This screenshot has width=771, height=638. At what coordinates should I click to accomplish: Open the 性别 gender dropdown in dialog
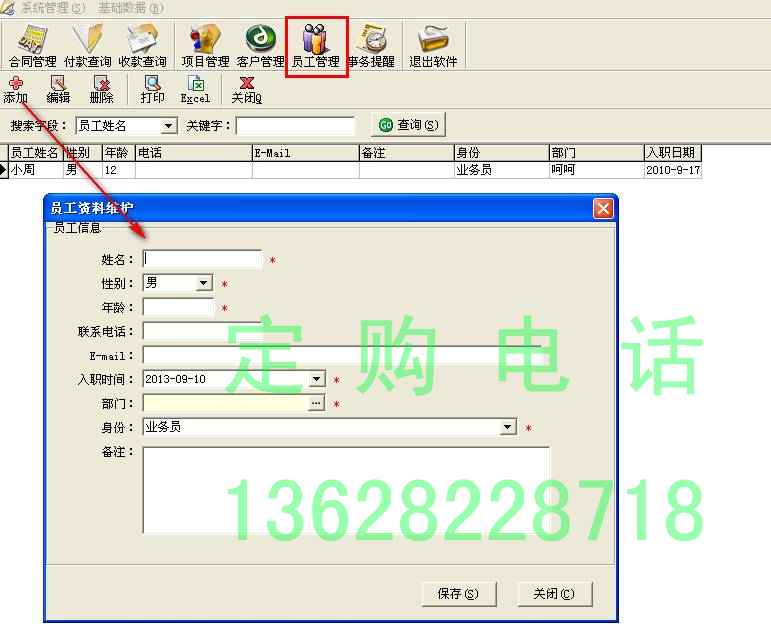(x=204, y=284)
